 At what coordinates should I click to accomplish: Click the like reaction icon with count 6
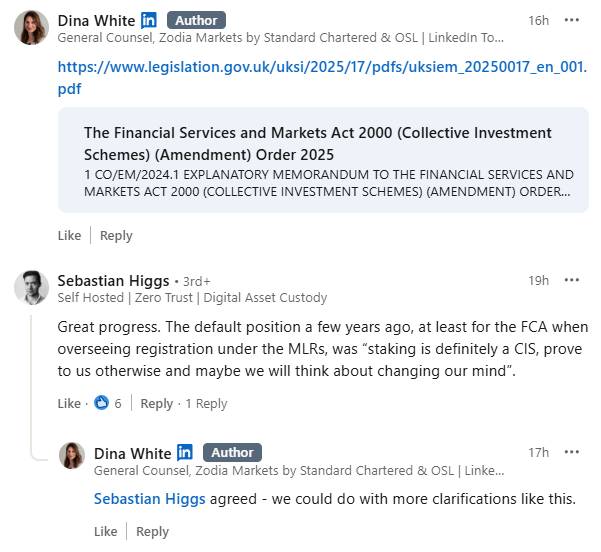pos(102,403)
